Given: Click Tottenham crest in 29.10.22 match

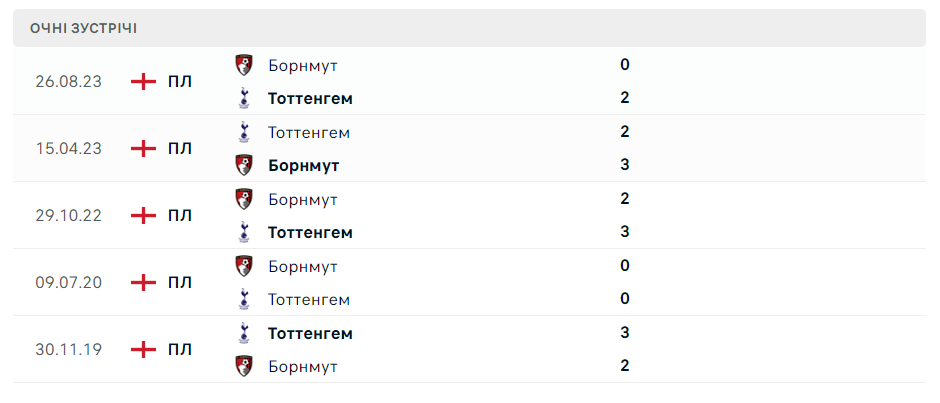Looking at the screenshot, I should point(243,232).
